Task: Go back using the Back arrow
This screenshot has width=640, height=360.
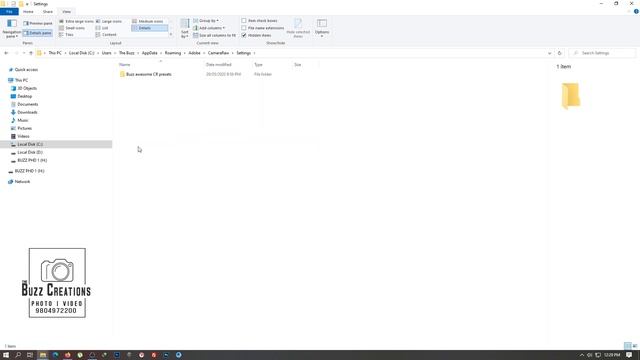Action: [6, 53]
